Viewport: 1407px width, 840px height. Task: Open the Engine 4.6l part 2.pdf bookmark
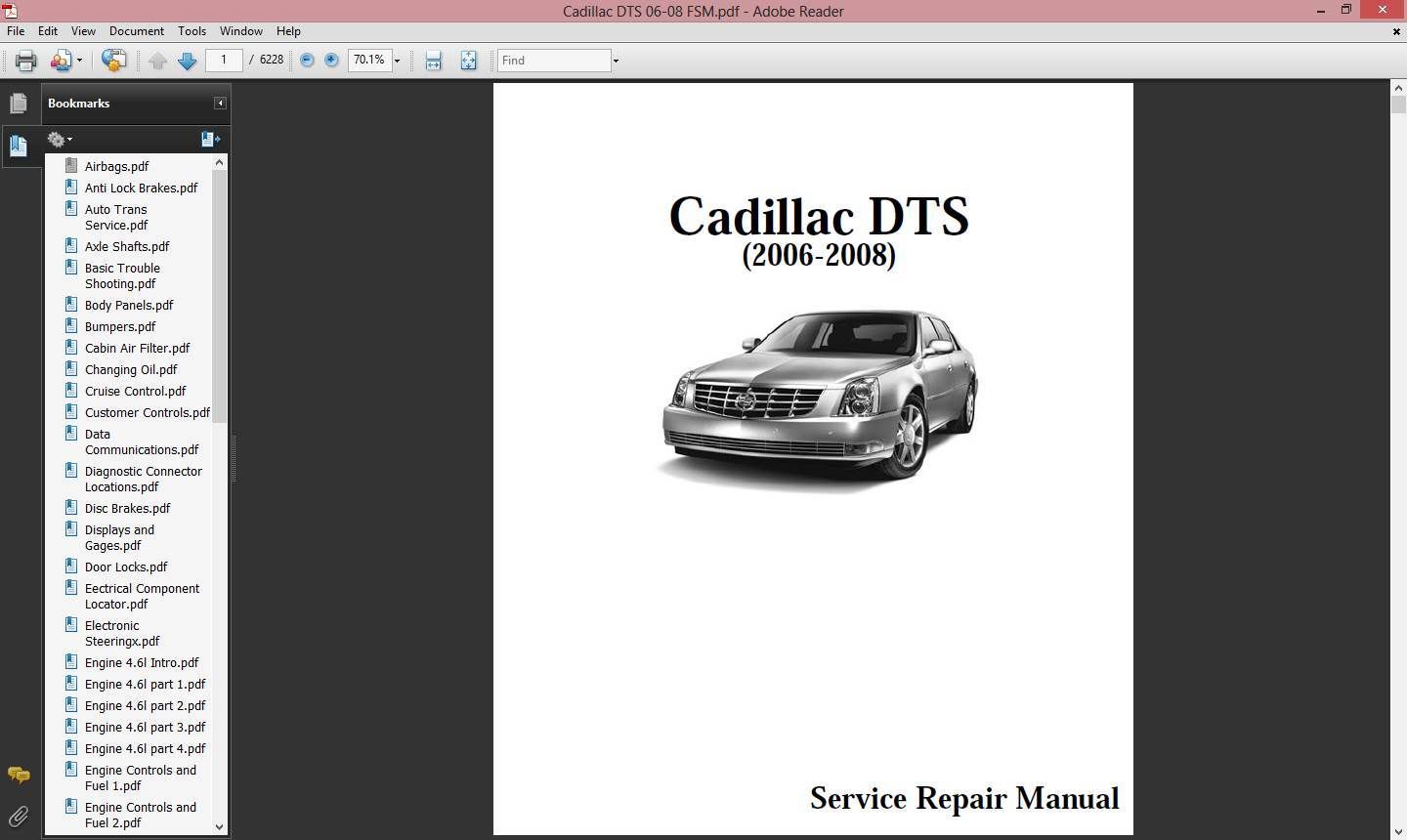[145, 705]
